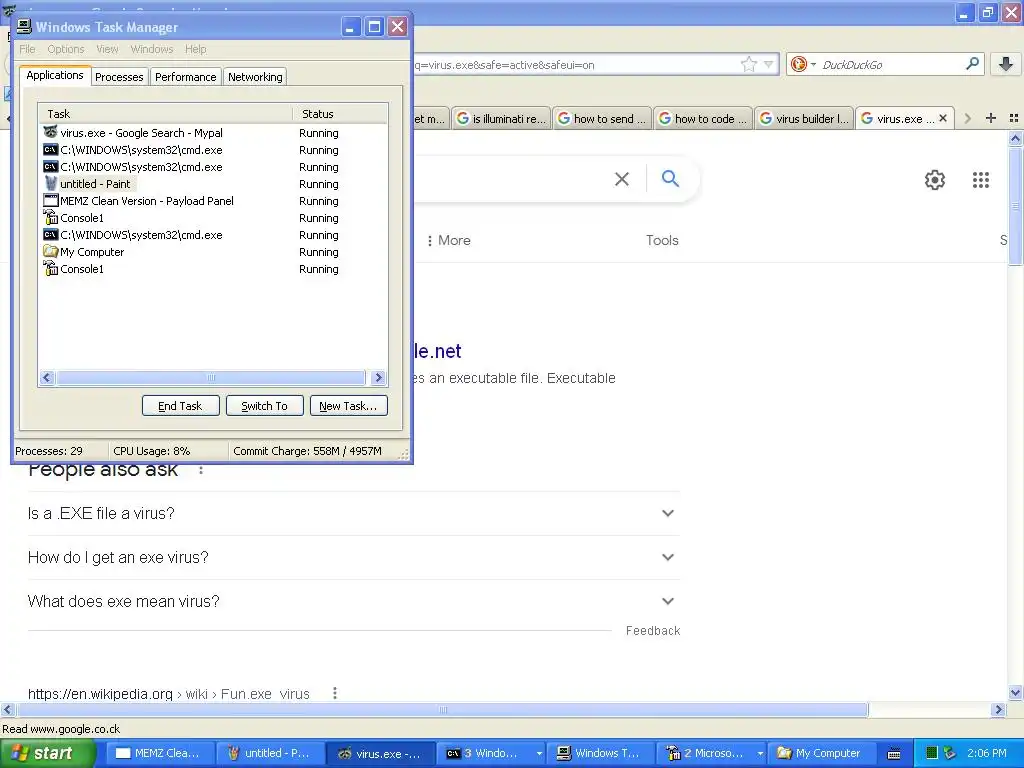The image size is (1024, 768).
Task: Switch to the 'how to code' browser tab
Action: tap(703, 118)
